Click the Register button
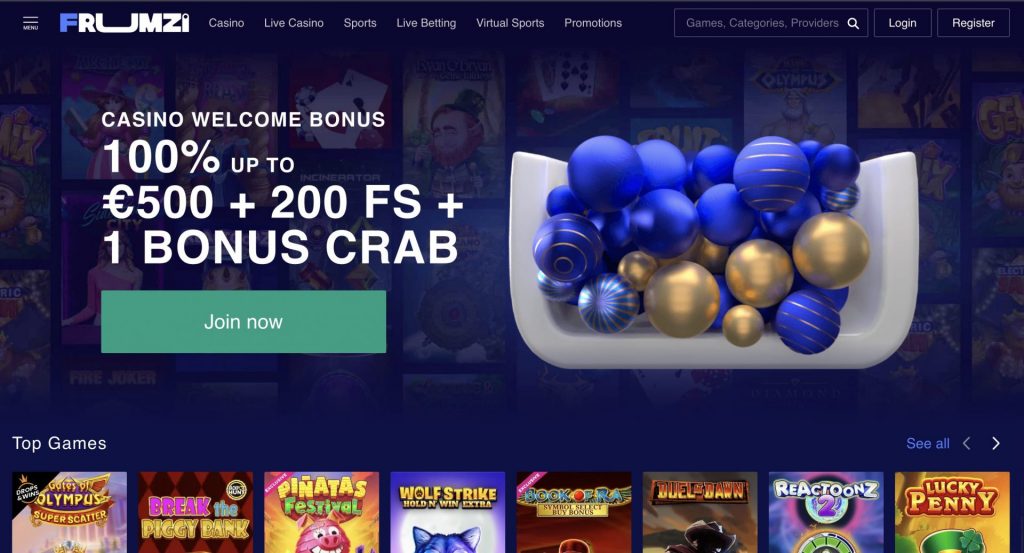 coord(973,23)
